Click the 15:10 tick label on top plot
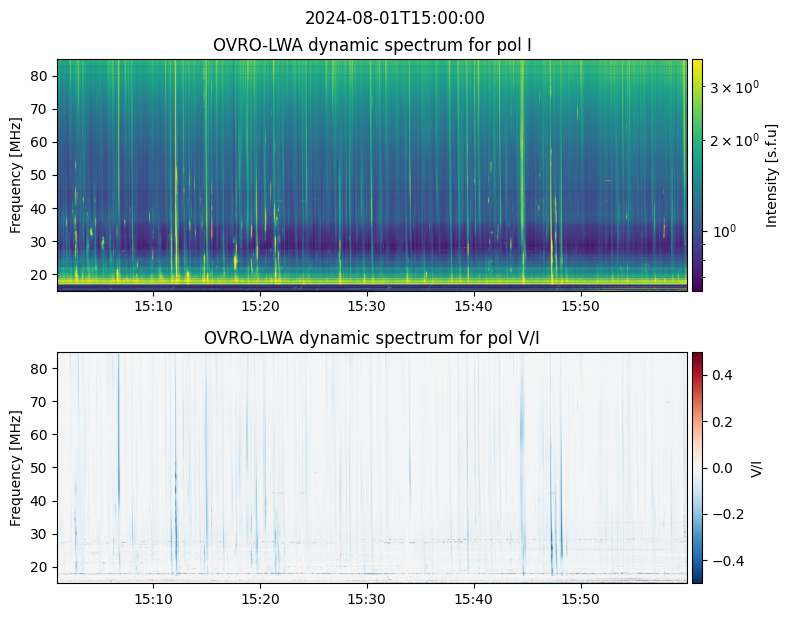Viewport: 789px width, 617px height. click(x=153, y=306)
